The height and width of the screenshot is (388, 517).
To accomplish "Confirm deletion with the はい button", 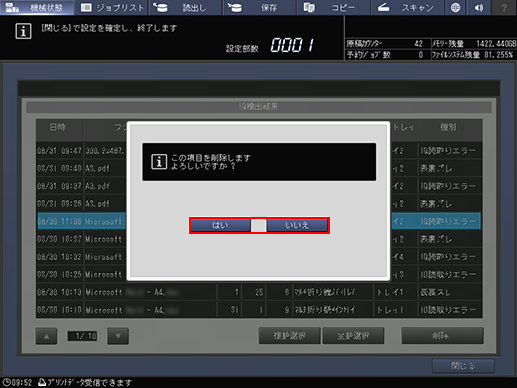I will tap(220, 225).
